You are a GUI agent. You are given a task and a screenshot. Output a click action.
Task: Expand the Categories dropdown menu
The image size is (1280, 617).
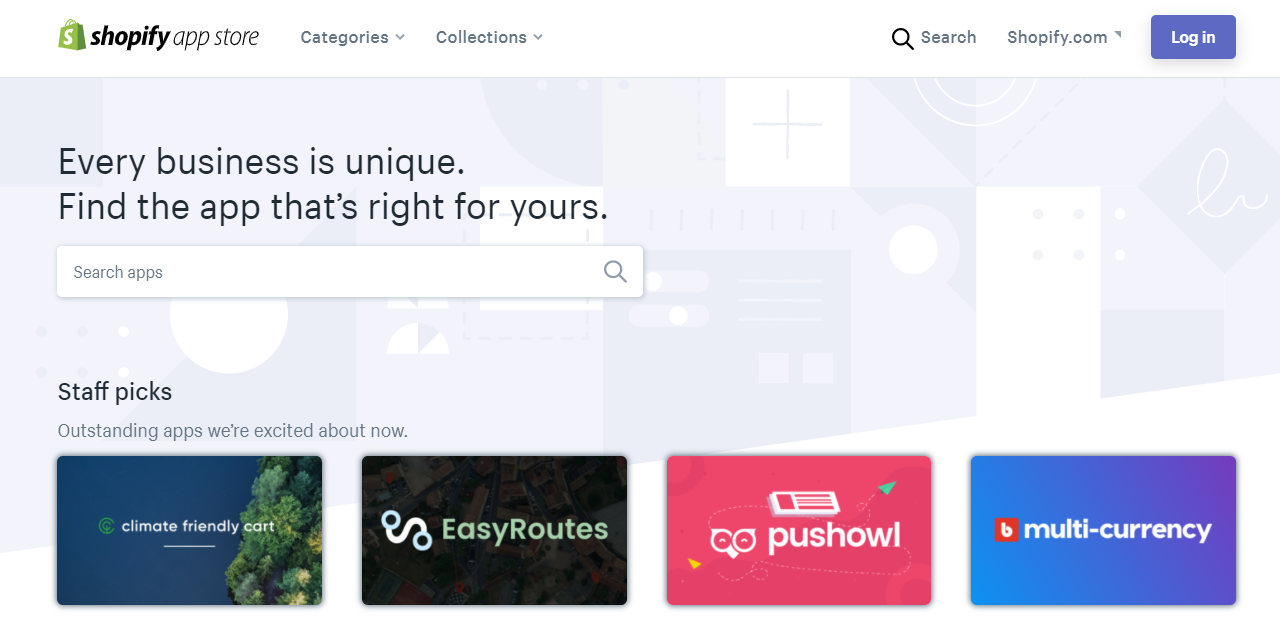tap(352, 37)
